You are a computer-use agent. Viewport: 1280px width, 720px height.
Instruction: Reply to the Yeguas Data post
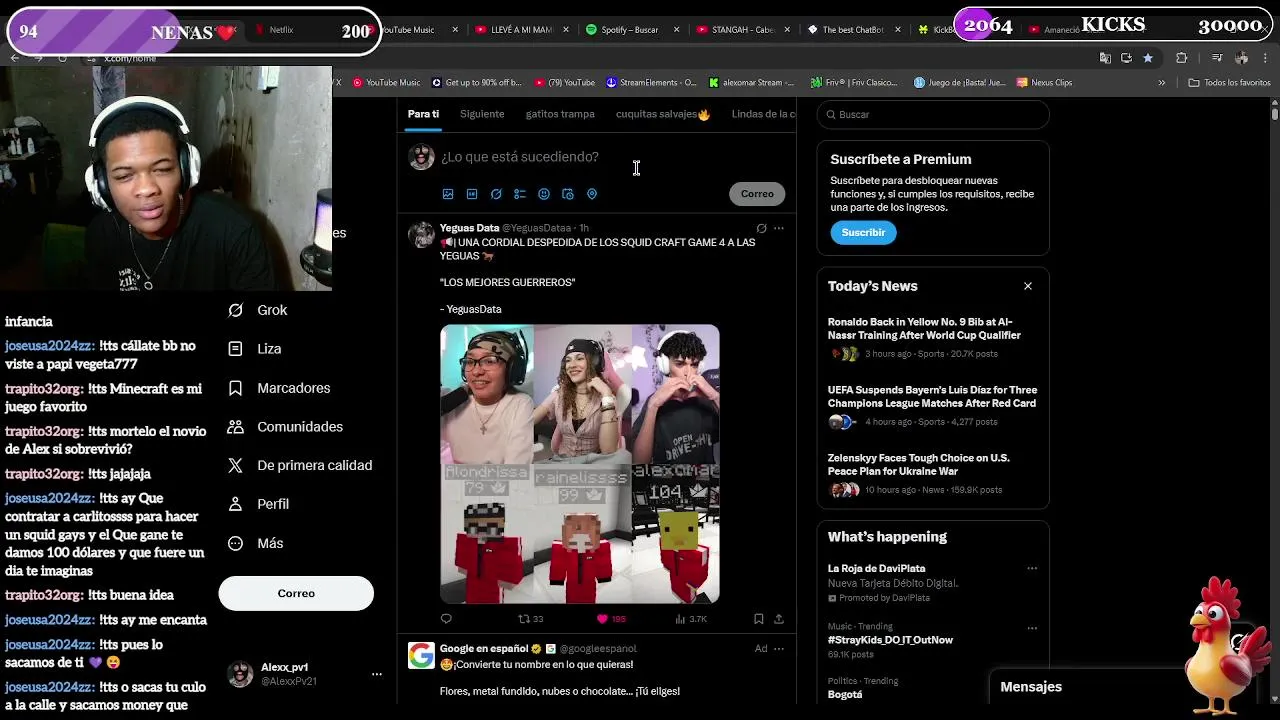[x=446, y=619]
